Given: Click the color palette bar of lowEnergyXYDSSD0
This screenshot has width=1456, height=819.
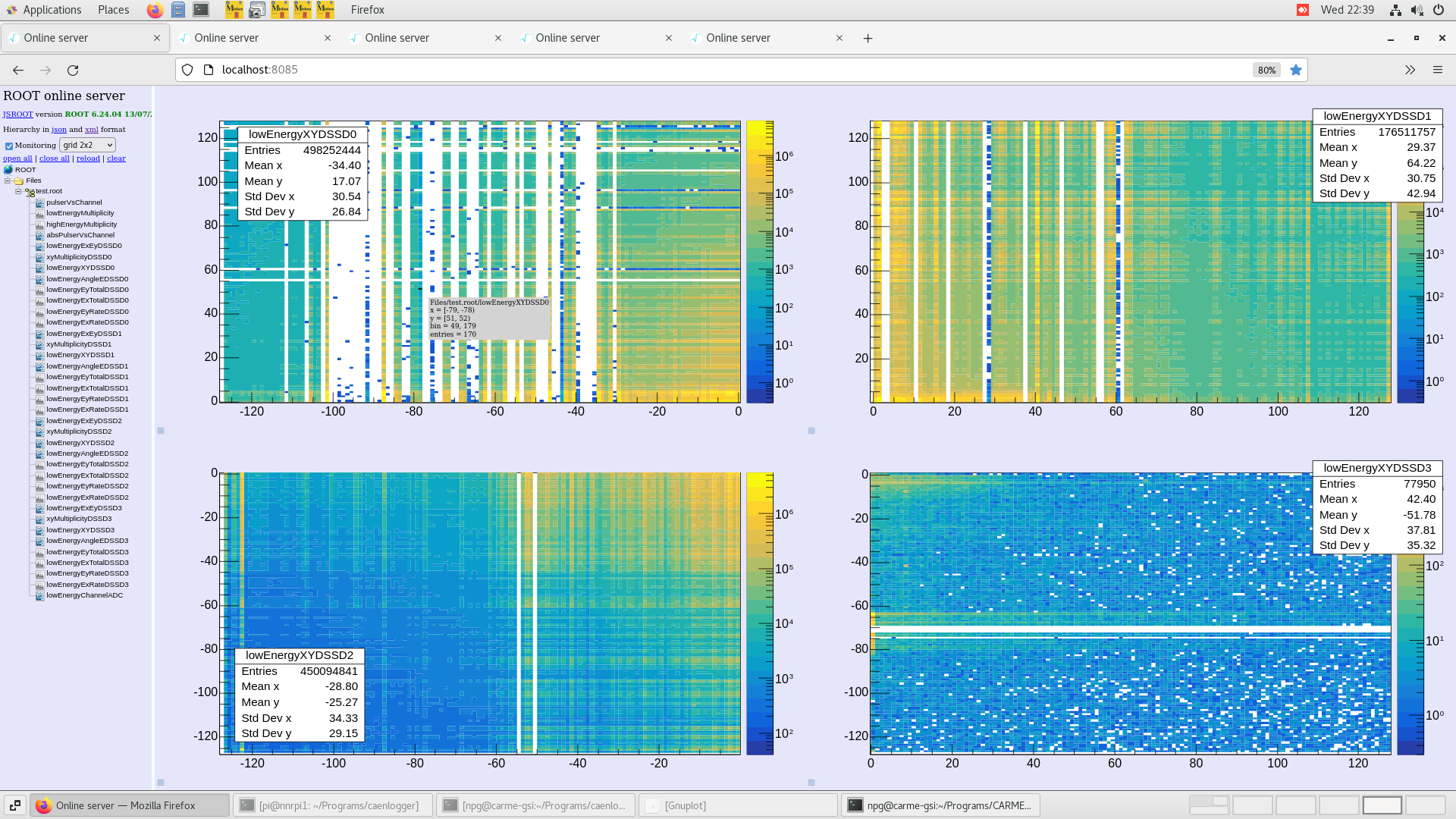Looking at the screenshot, I should pos(759,262).
